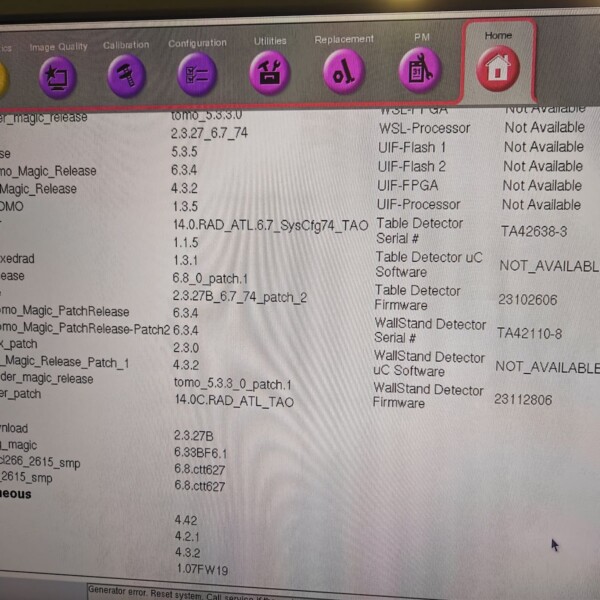Select the UIF-FPGA row label

[x=407, y=185]
